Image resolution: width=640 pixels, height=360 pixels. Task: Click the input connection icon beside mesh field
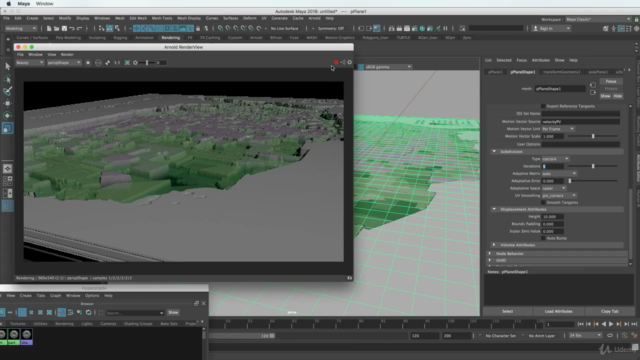(593, 85)
